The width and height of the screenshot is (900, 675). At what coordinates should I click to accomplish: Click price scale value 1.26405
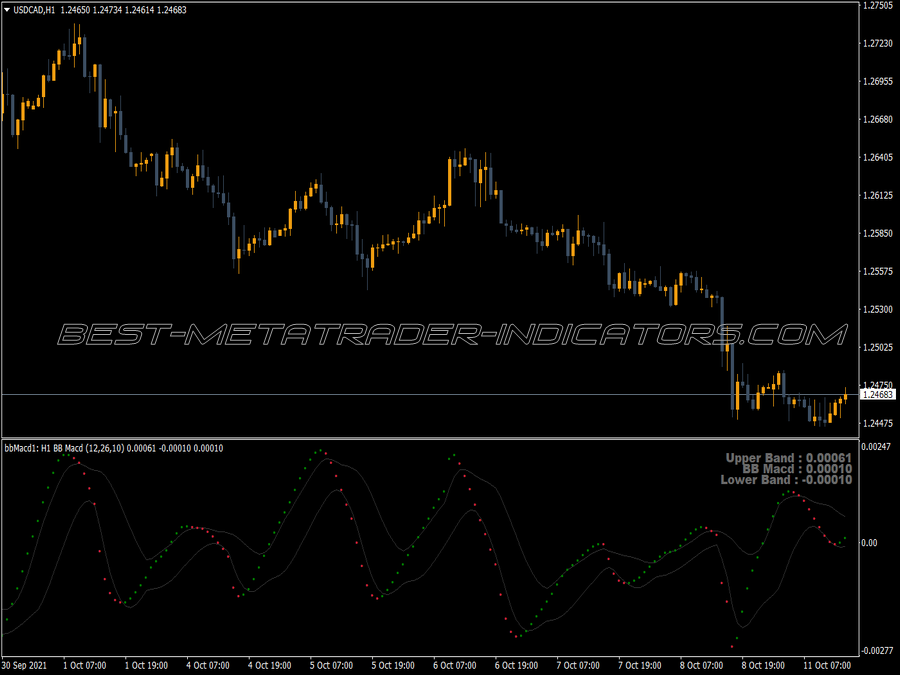(x=878, y=157)
